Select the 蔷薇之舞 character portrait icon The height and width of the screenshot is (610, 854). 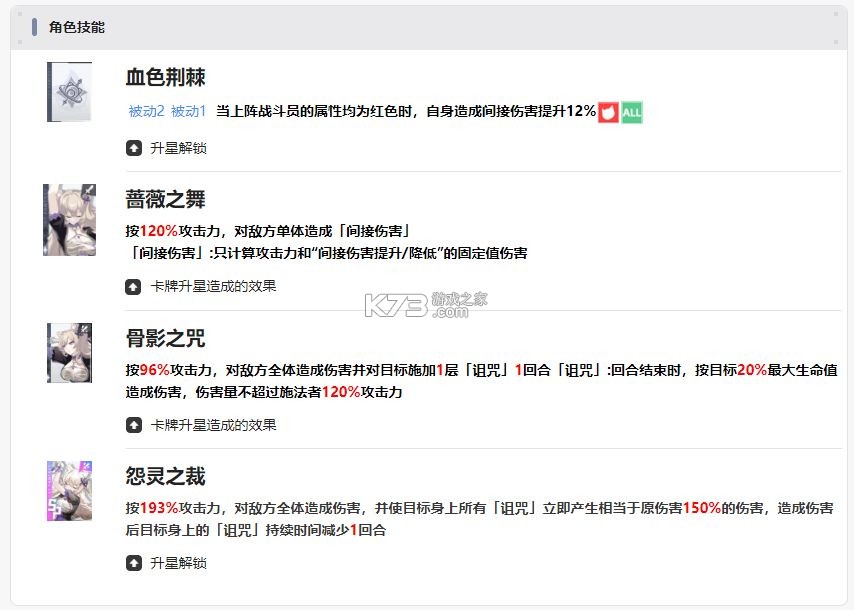click(x=68, y=218)
